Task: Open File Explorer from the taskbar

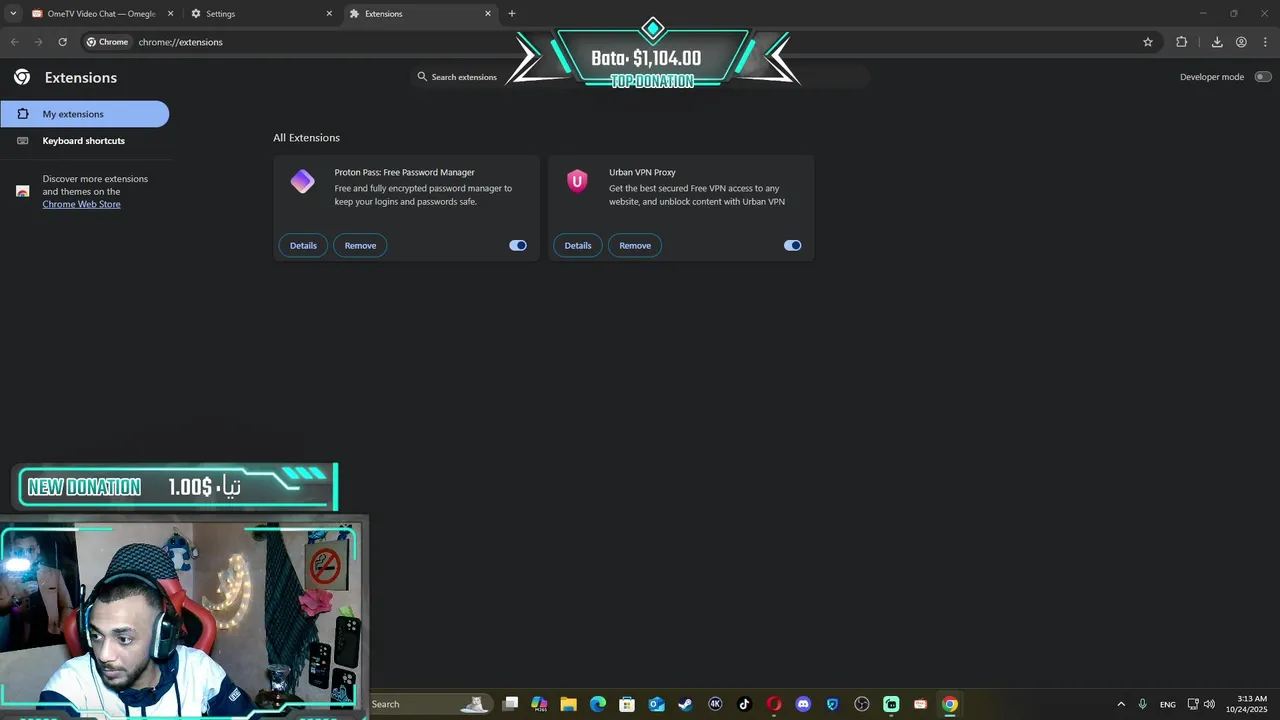Action: tap(568, 704)
